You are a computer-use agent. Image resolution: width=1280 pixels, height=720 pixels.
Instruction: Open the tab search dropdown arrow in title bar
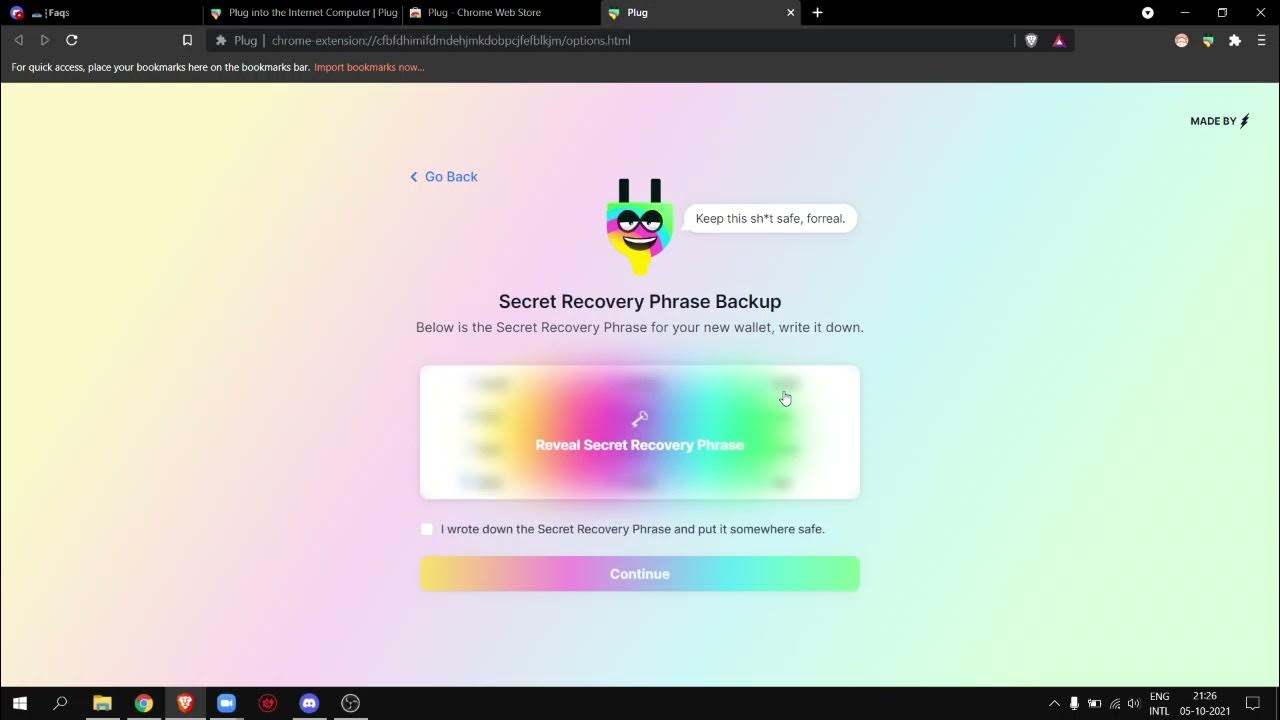pyautogui.click(x=1148, y=13)
